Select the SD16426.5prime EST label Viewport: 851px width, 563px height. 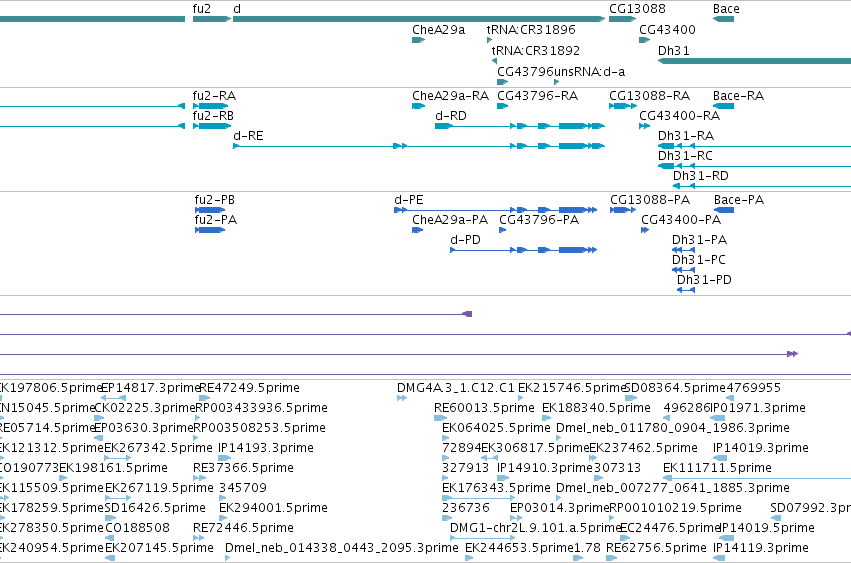[x=155, y=508]
